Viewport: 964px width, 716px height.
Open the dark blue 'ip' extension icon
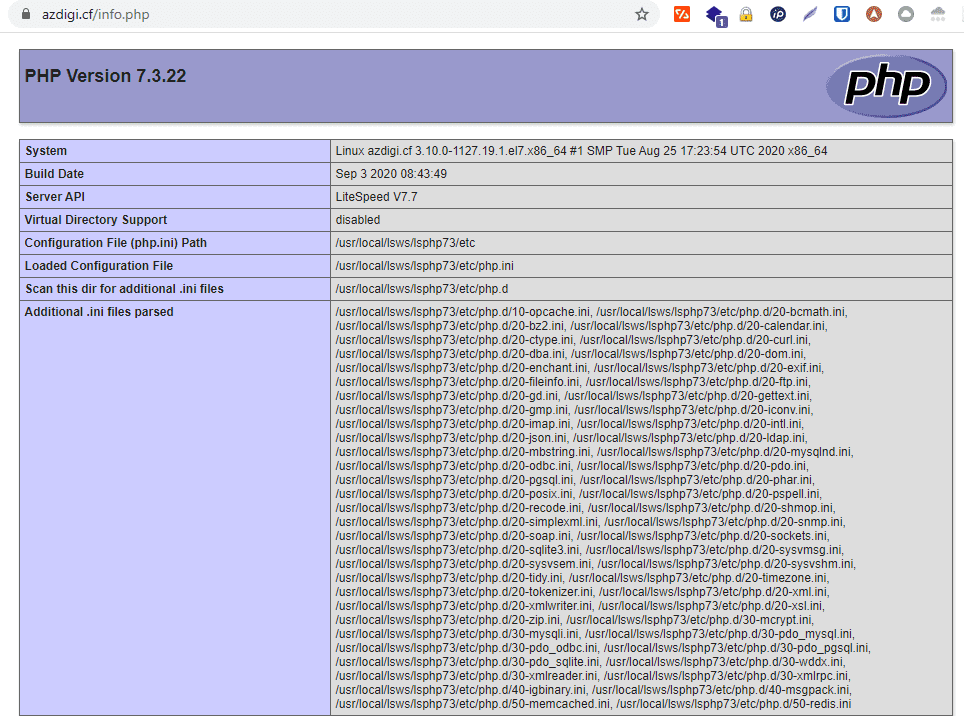click(x=778, y=15)
